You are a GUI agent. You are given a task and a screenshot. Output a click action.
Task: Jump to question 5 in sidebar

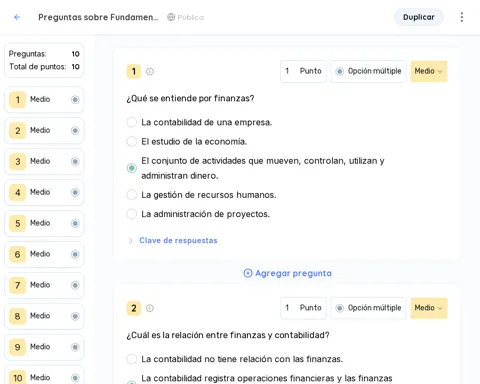44,223
